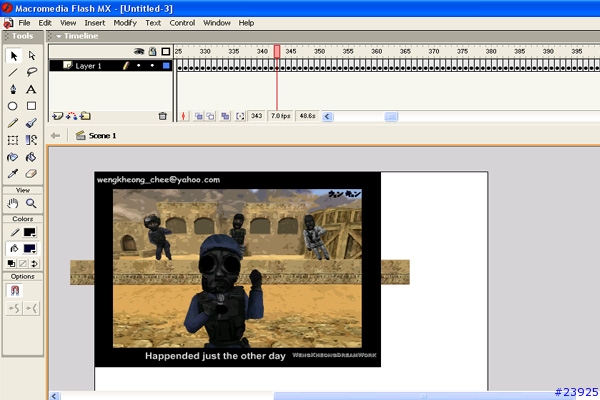Collapse the Timeline panel triangle

(x=59, y=36)
